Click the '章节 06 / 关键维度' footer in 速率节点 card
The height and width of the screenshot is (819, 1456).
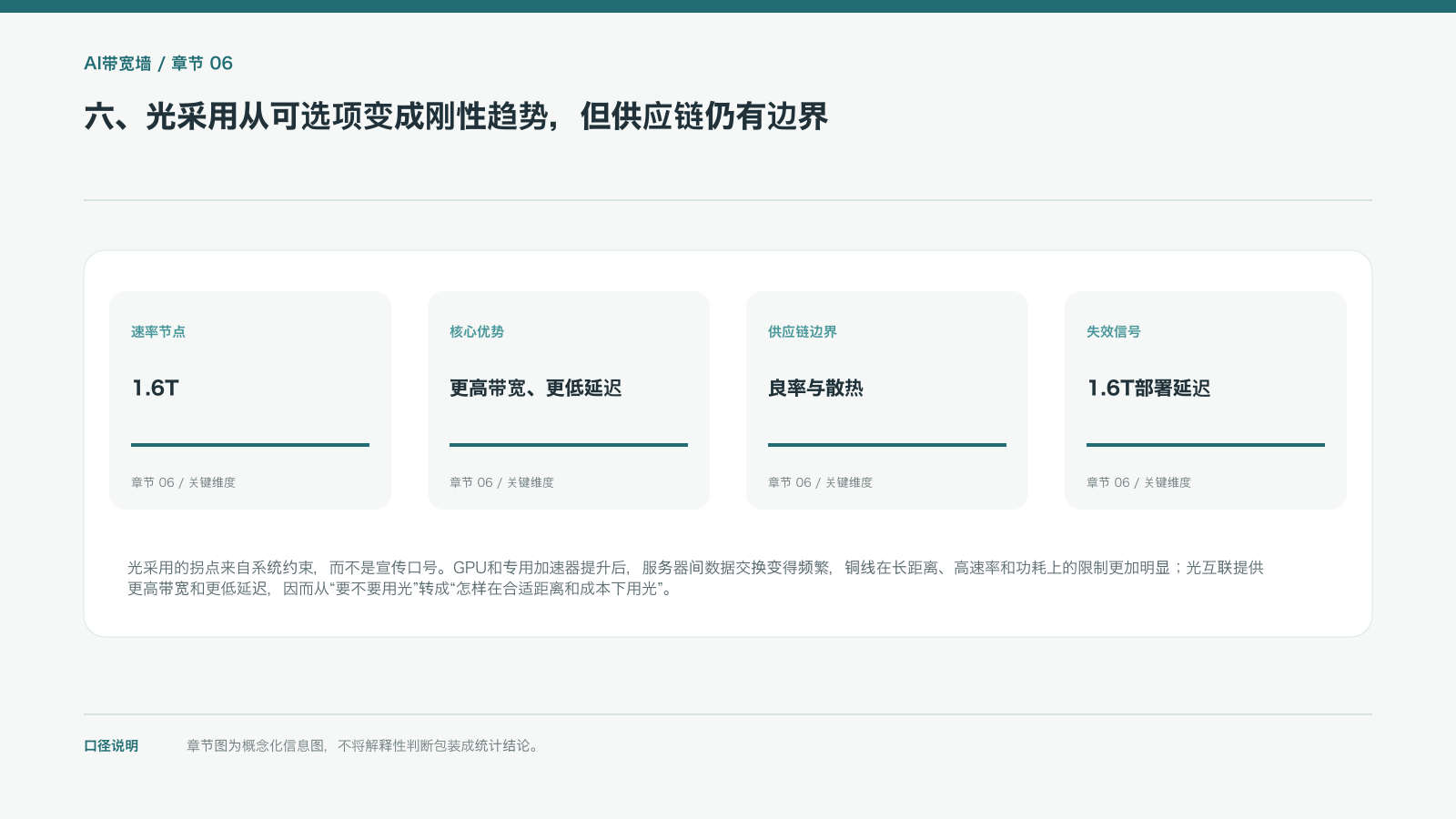183,482
